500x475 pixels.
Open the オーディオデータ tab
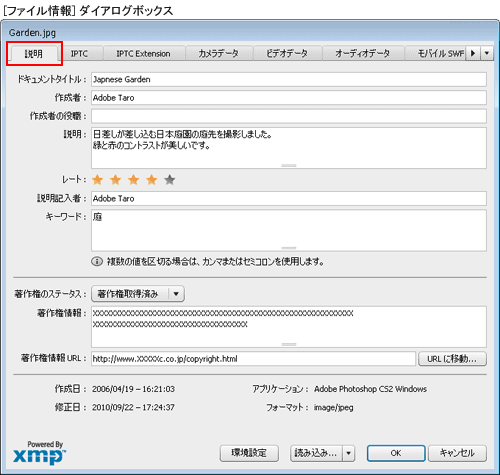(363, 53)
